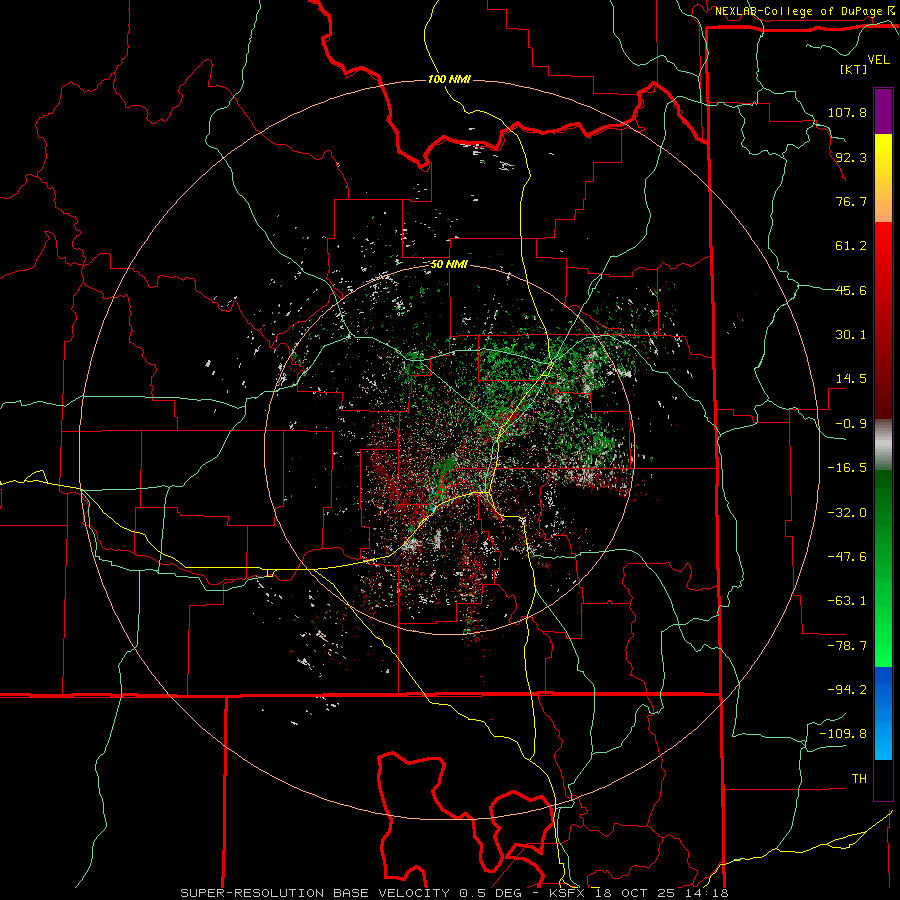This screenshot has height=900, width=900.
Task: Click the [KT] units label
Action: [x=854, y=69]
